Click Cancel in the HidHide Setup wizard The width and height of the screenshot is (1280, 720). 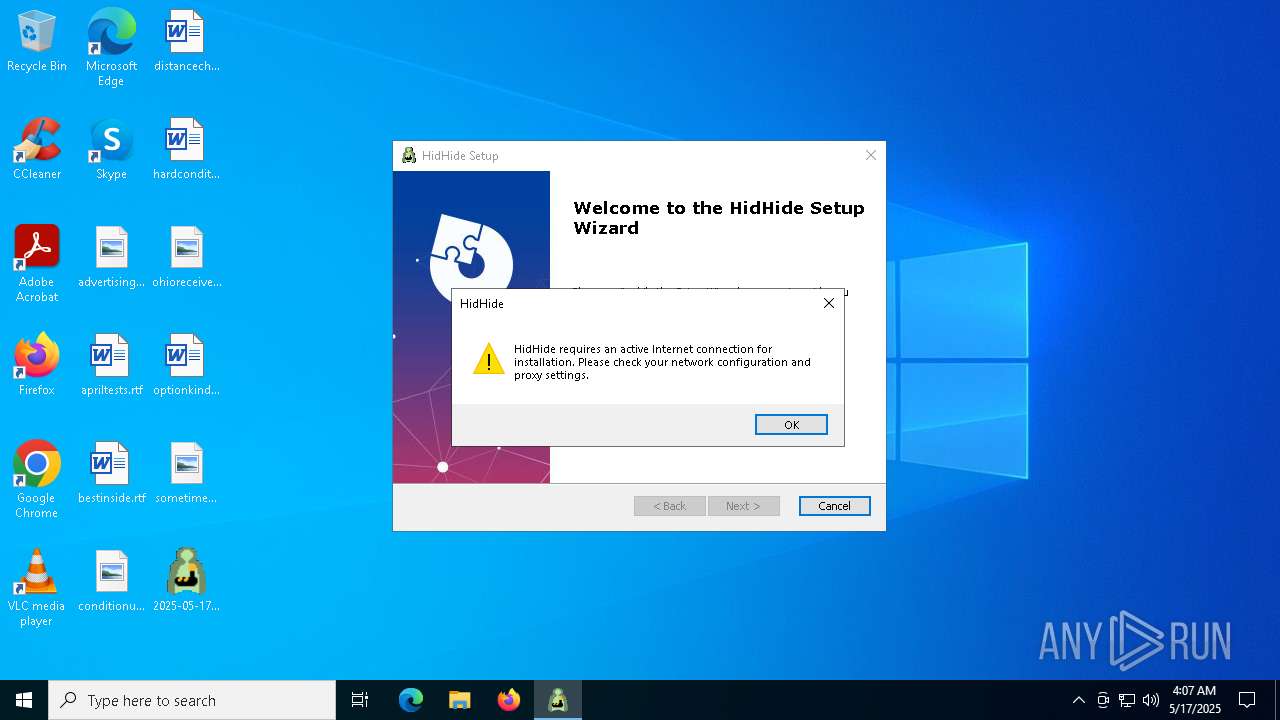834,506
